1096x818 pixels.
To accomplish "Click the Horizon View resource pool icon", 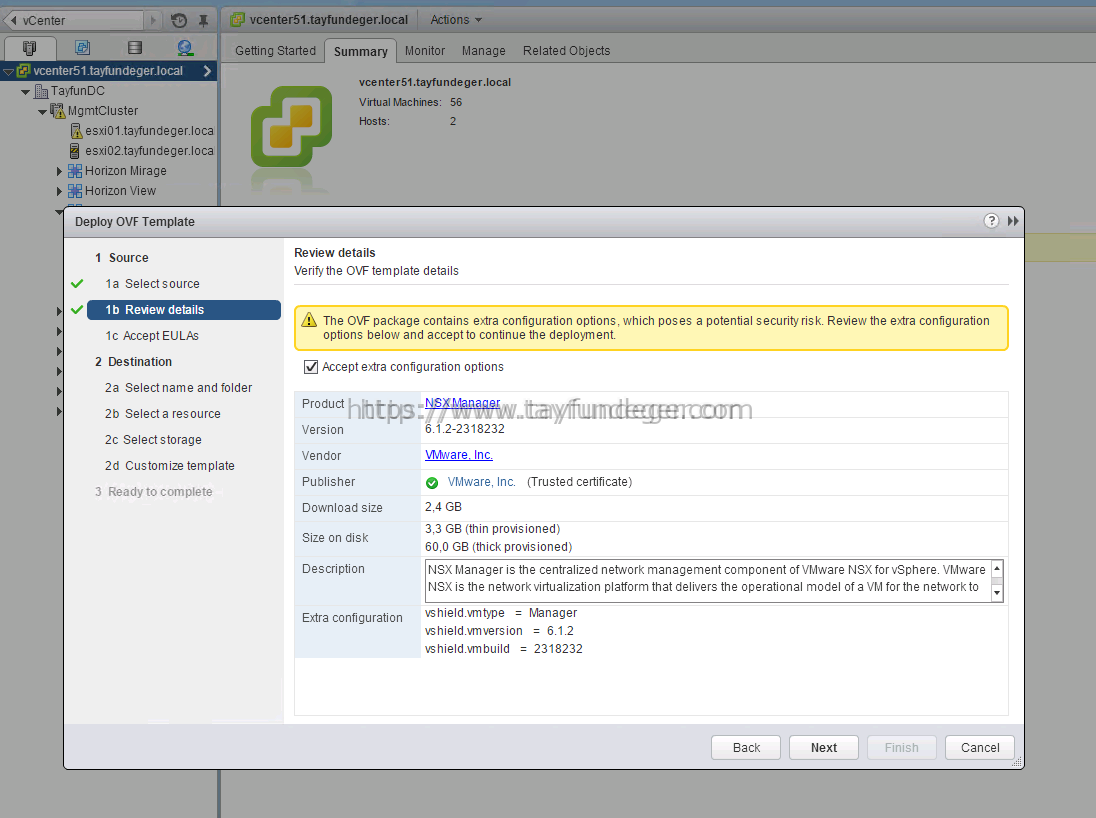I will tap(75, 191).
